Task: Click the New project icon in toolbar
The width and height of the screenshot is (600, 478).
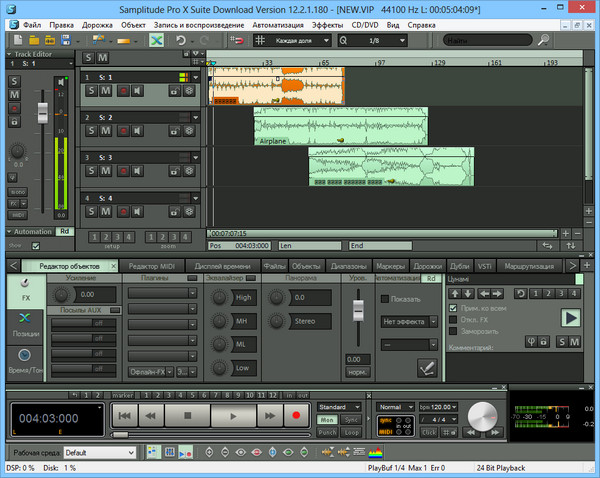Action: coord(18,40)
